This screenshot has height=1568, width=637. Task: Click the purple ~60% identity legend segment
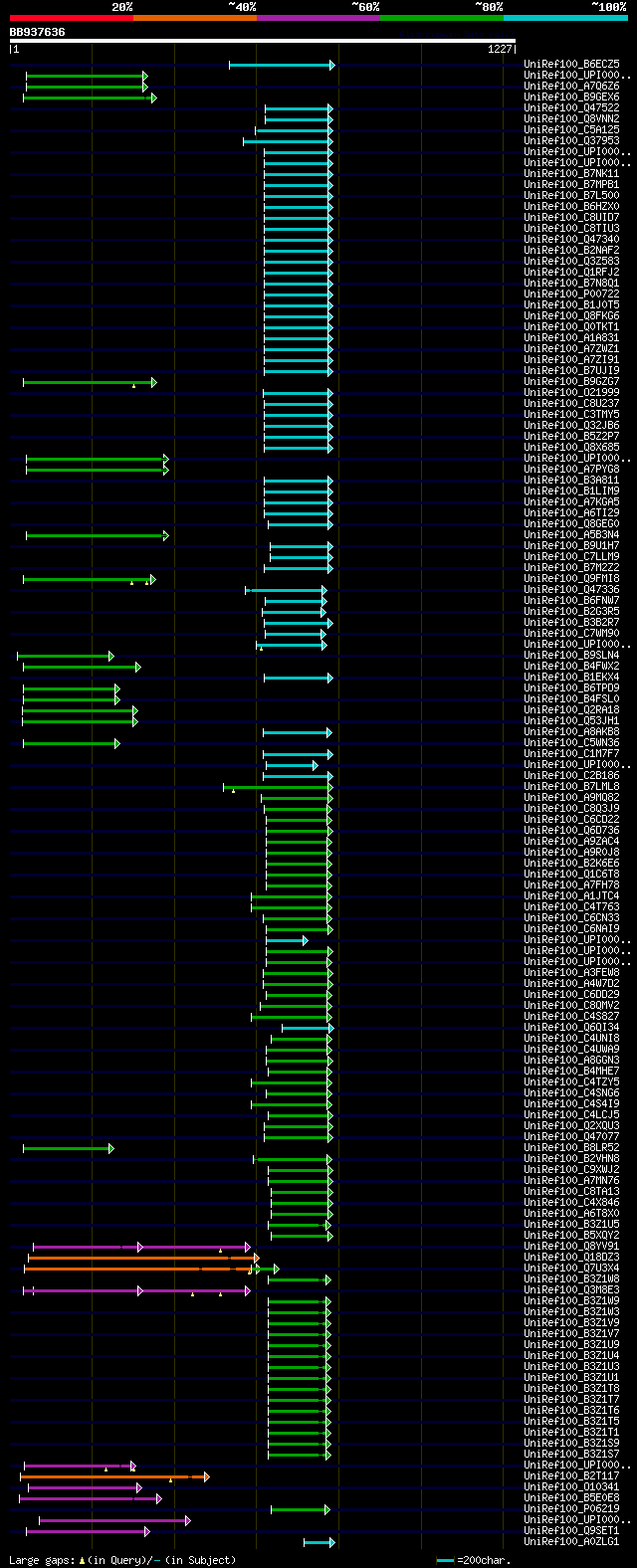point(318,18)
